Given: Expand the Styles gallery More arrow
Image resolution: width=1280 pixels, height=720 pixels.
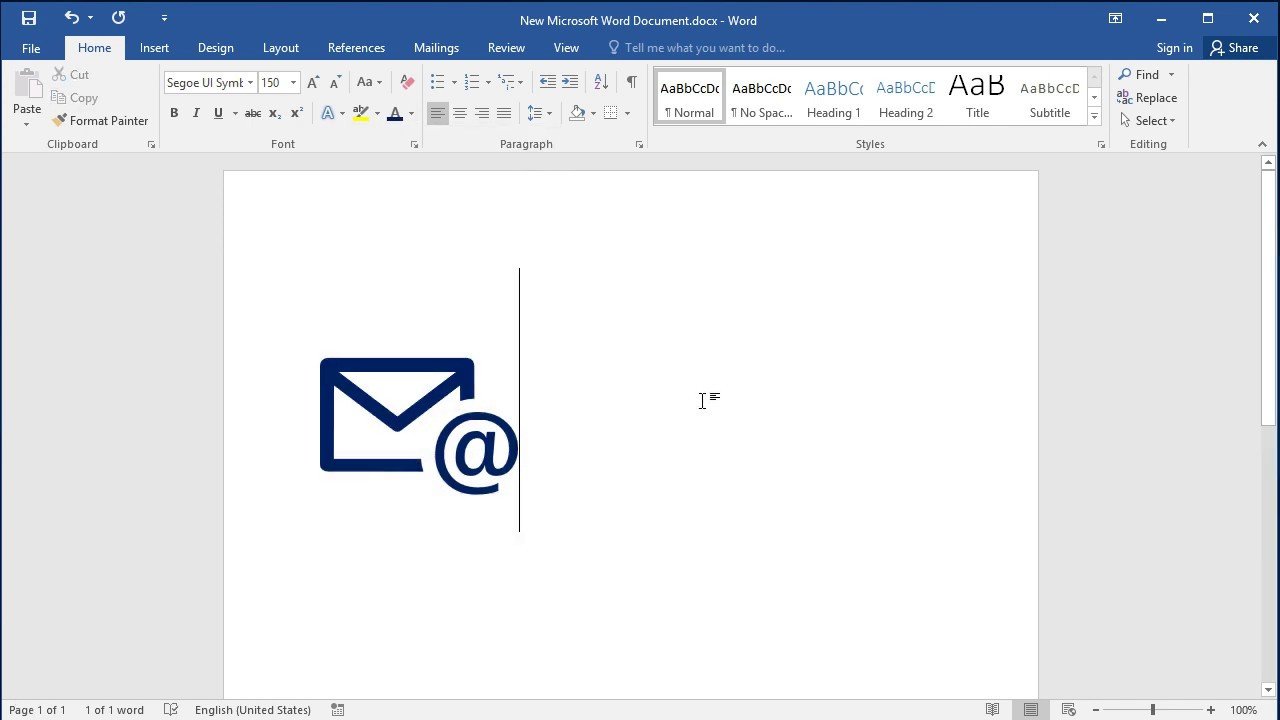Looking at the screenshot, I should click(1094, 117).
